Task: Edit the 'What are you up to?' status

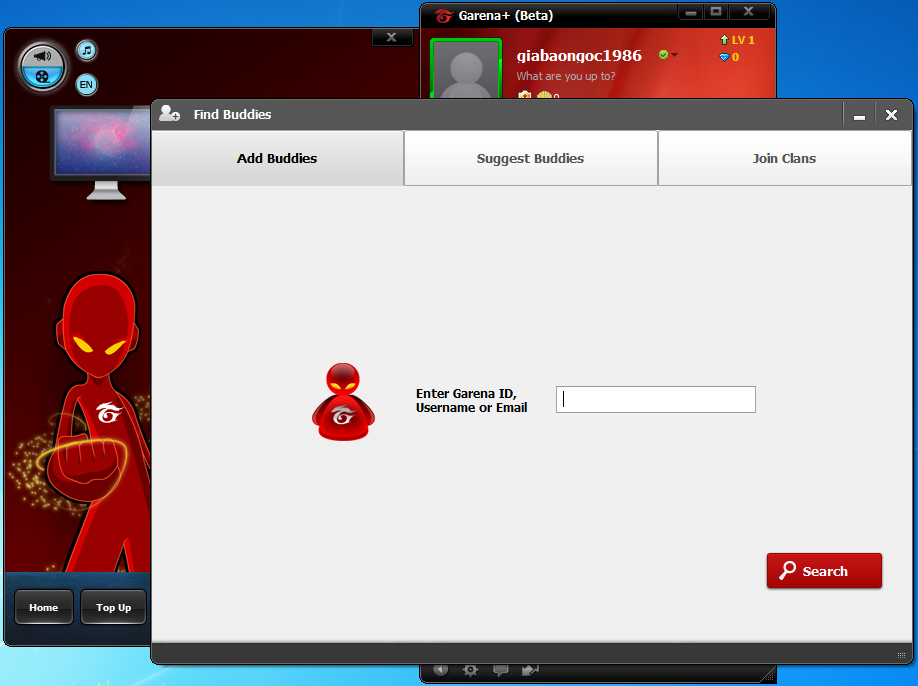Action: pos(566,76)
